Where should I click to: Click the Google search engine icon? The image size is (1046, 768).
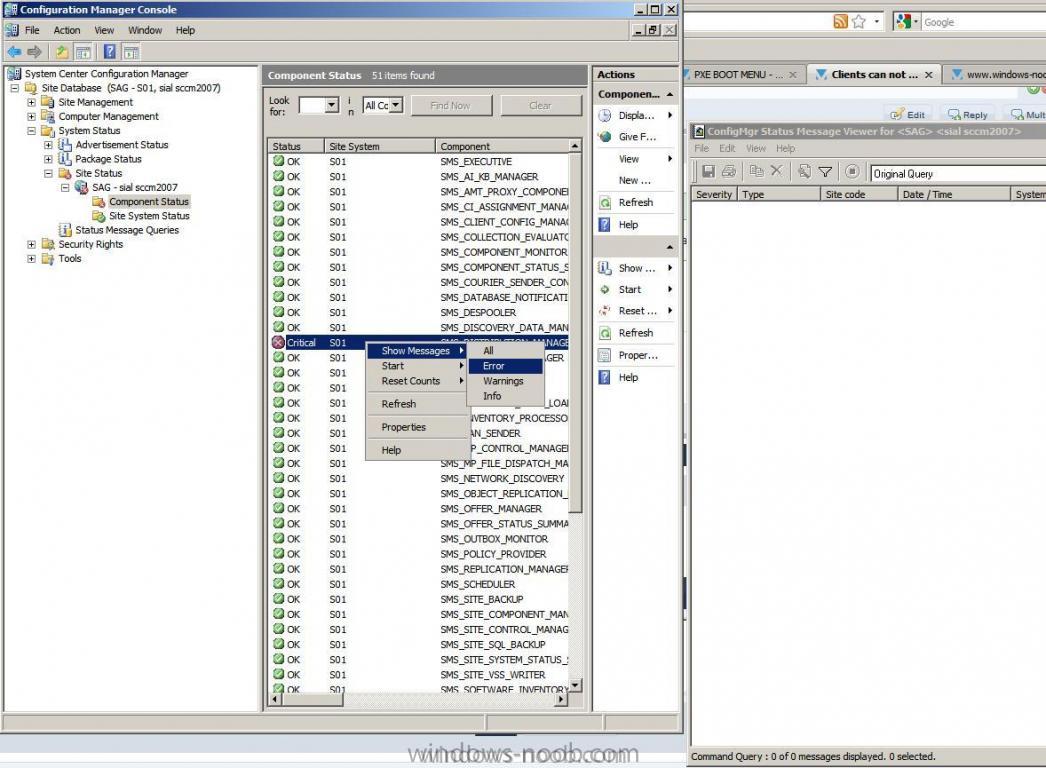pos(904,21)
